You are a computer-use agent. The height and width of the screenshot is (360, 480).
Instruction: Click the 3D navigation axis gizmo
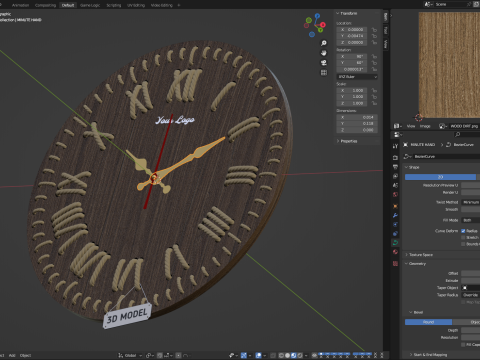click(315, 25)
